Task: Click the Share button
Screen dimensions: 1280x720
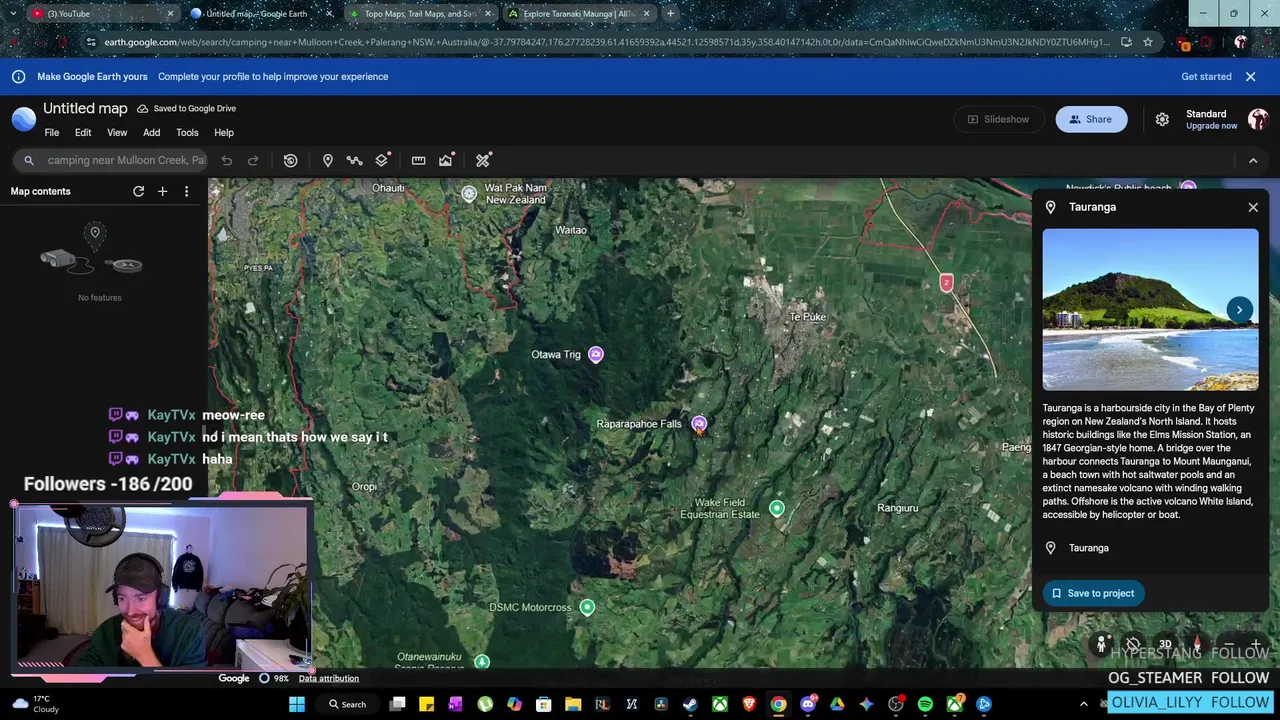Action: 1091,119
